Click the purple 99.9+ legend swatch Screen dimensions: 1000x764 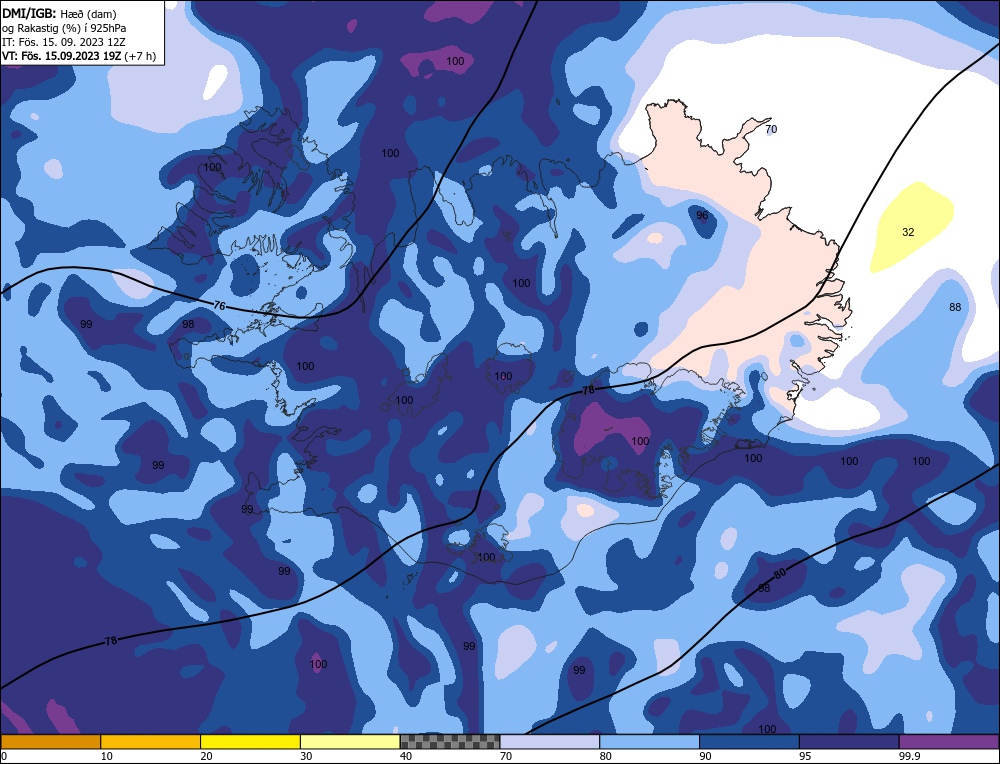949,742
